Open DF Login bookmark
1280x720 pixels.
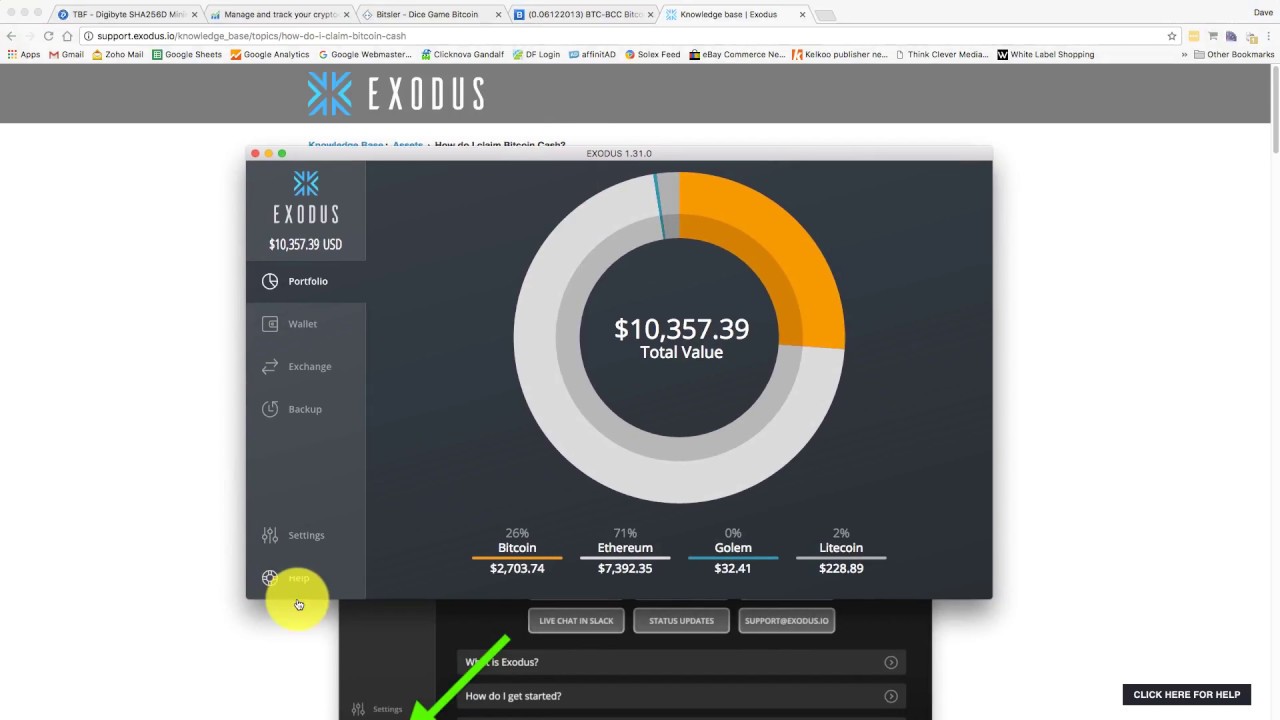tap(536, 54)
